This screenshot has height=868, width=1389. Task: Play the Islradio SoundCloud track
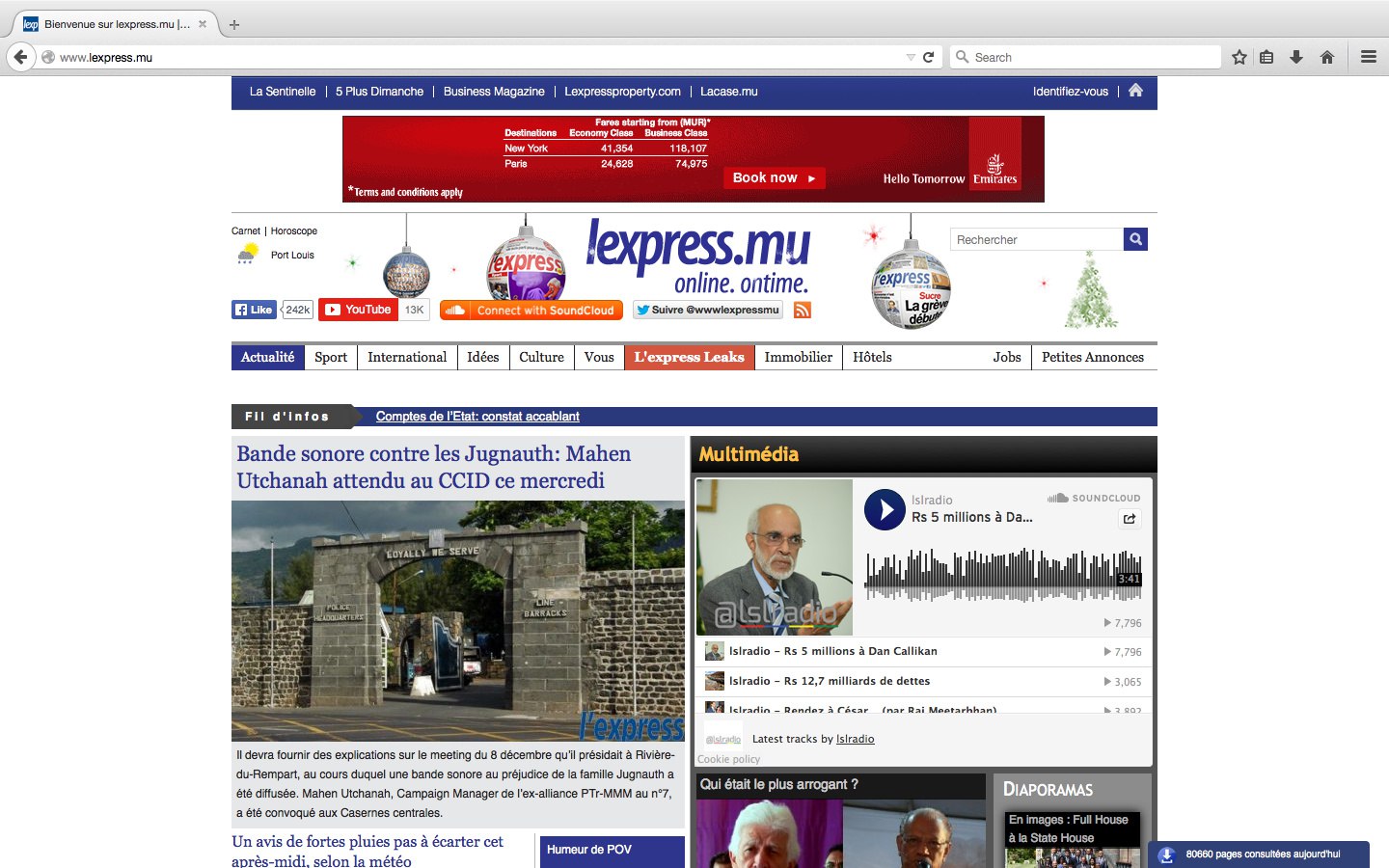pos(885,510)
